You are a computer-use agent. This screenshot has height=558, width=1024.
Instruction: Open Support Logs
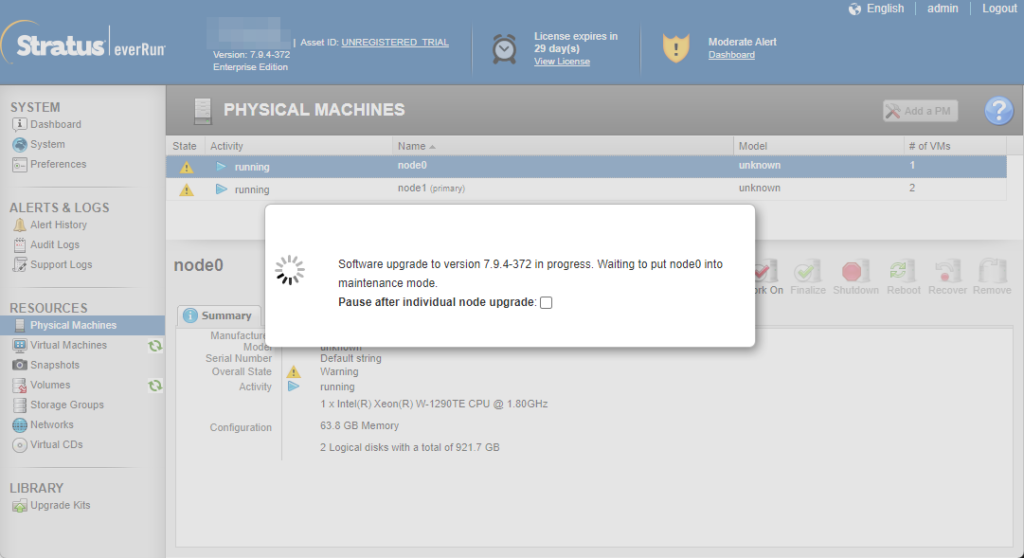pos(61,265)
